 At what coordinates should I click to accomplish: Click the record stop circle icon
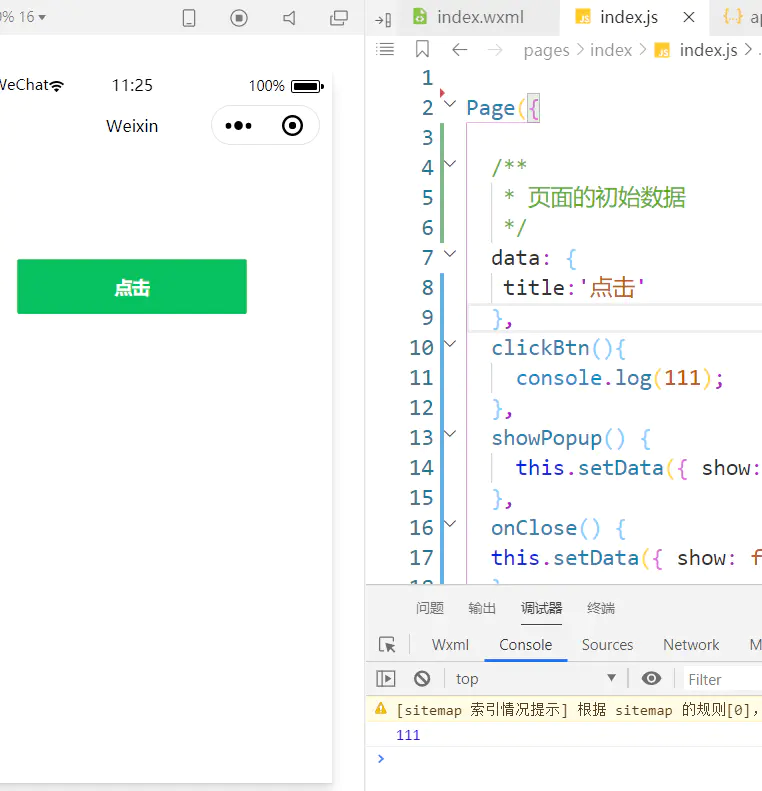(239, 18)
